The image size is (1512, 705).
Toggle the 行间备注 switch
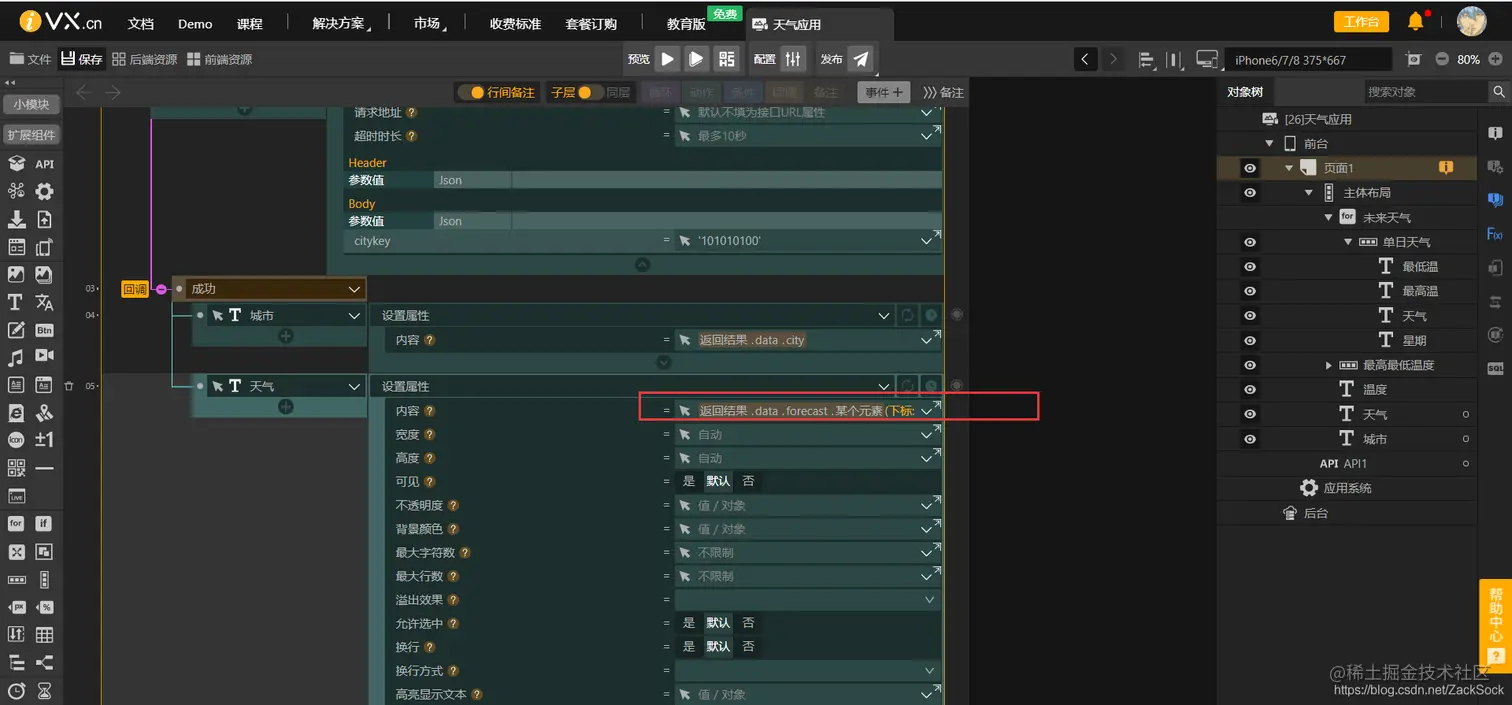[470, 93]
